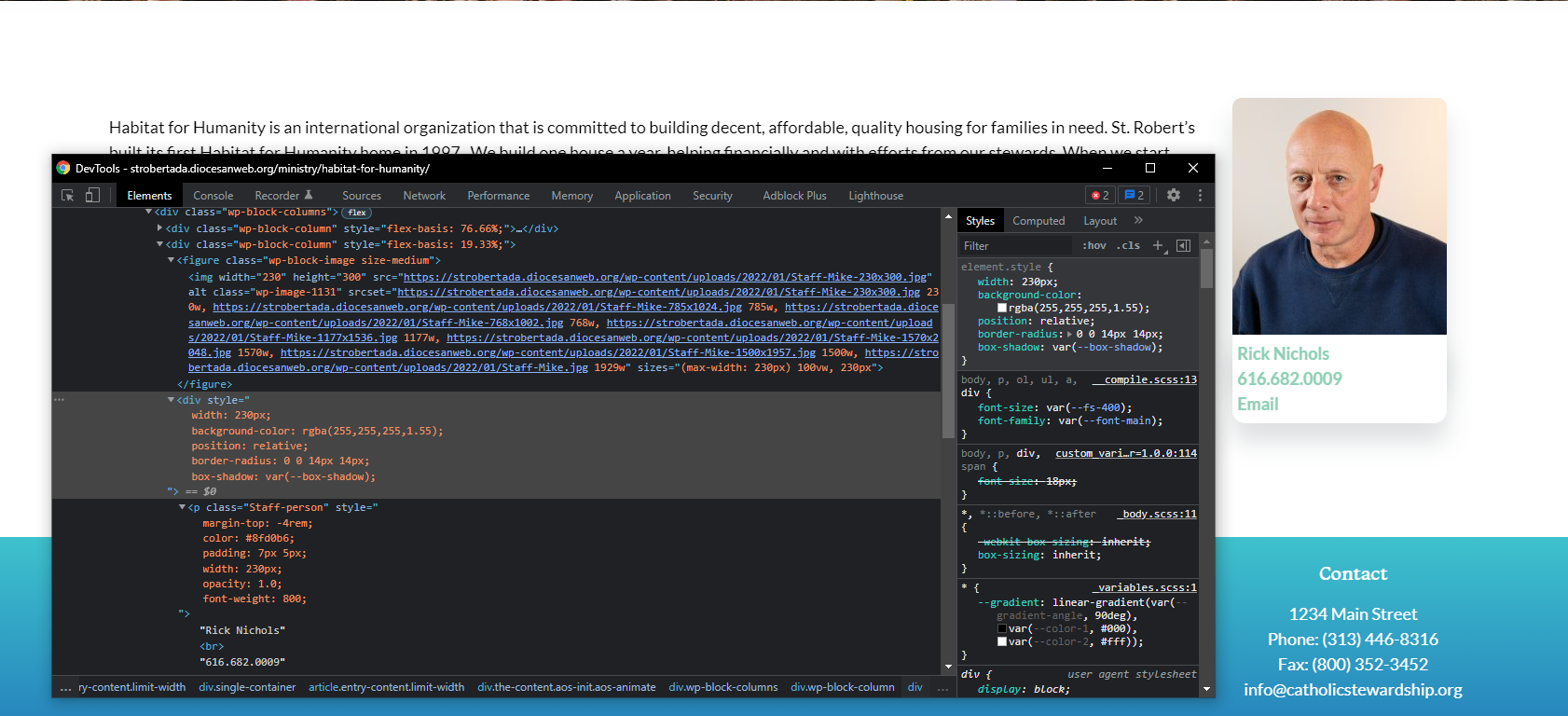Open the background-color white swatch

tap(1002, 309)
